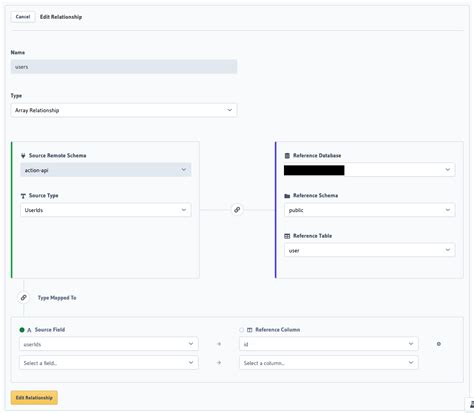Click the Source Type text icon
This screenshot has height=413, width=474.
click(23, 196)
